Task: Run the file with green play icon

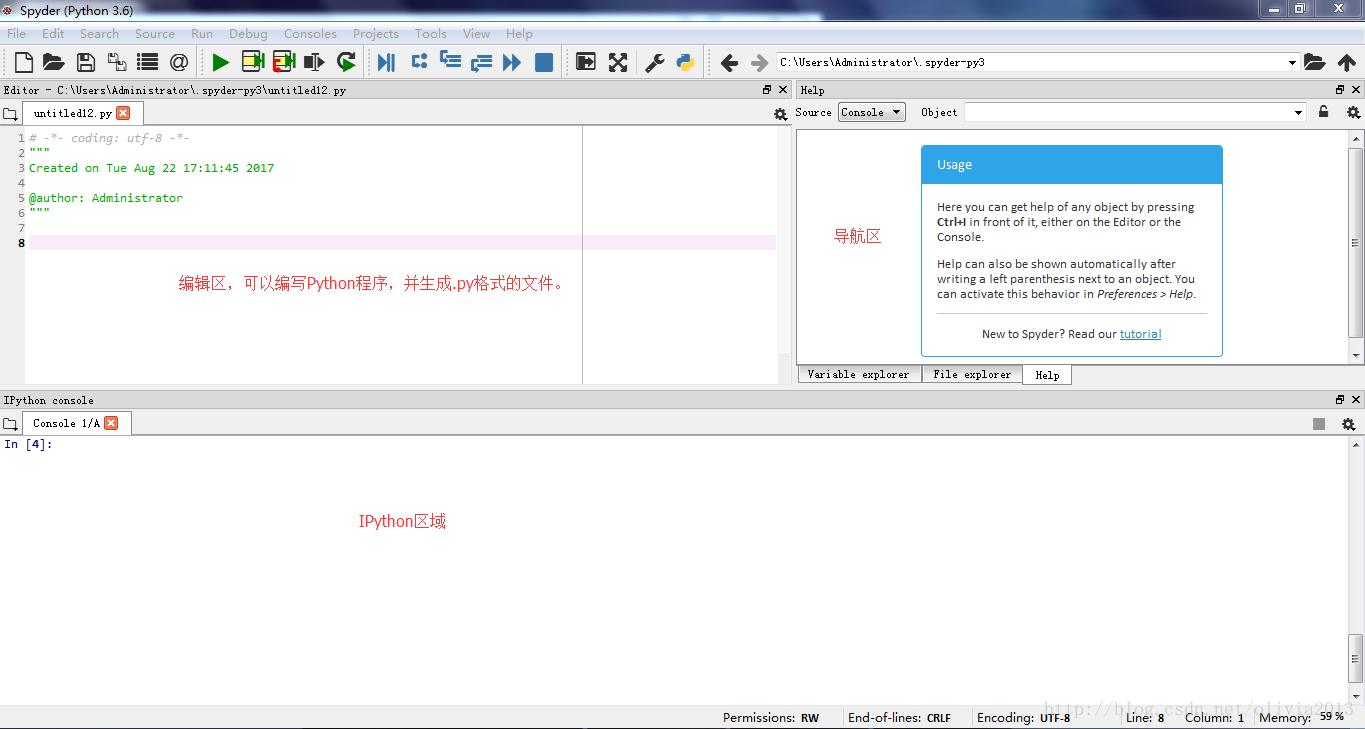Action: pyautogui.click(x=221, y=62)
